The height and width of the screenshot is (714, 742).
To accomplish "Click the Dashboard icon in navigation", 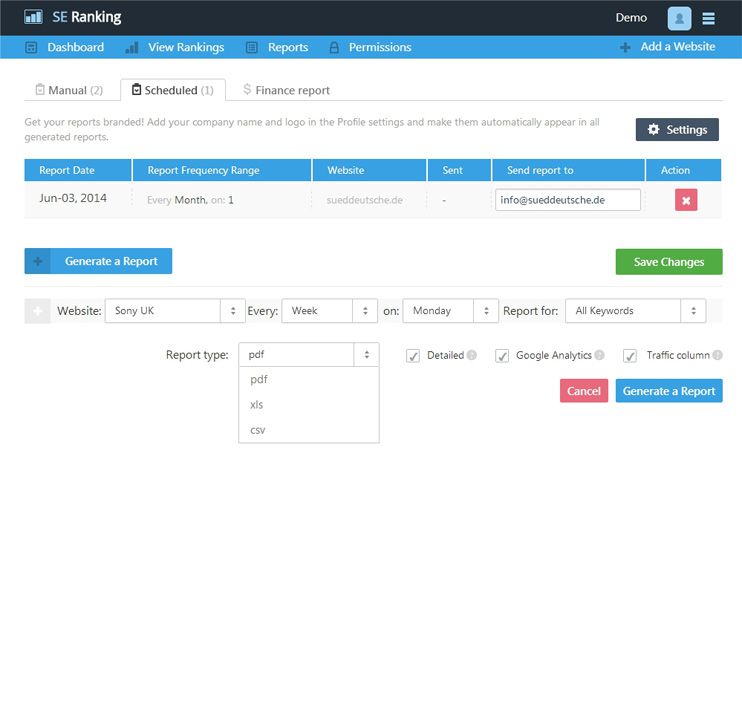I will 31,47.
